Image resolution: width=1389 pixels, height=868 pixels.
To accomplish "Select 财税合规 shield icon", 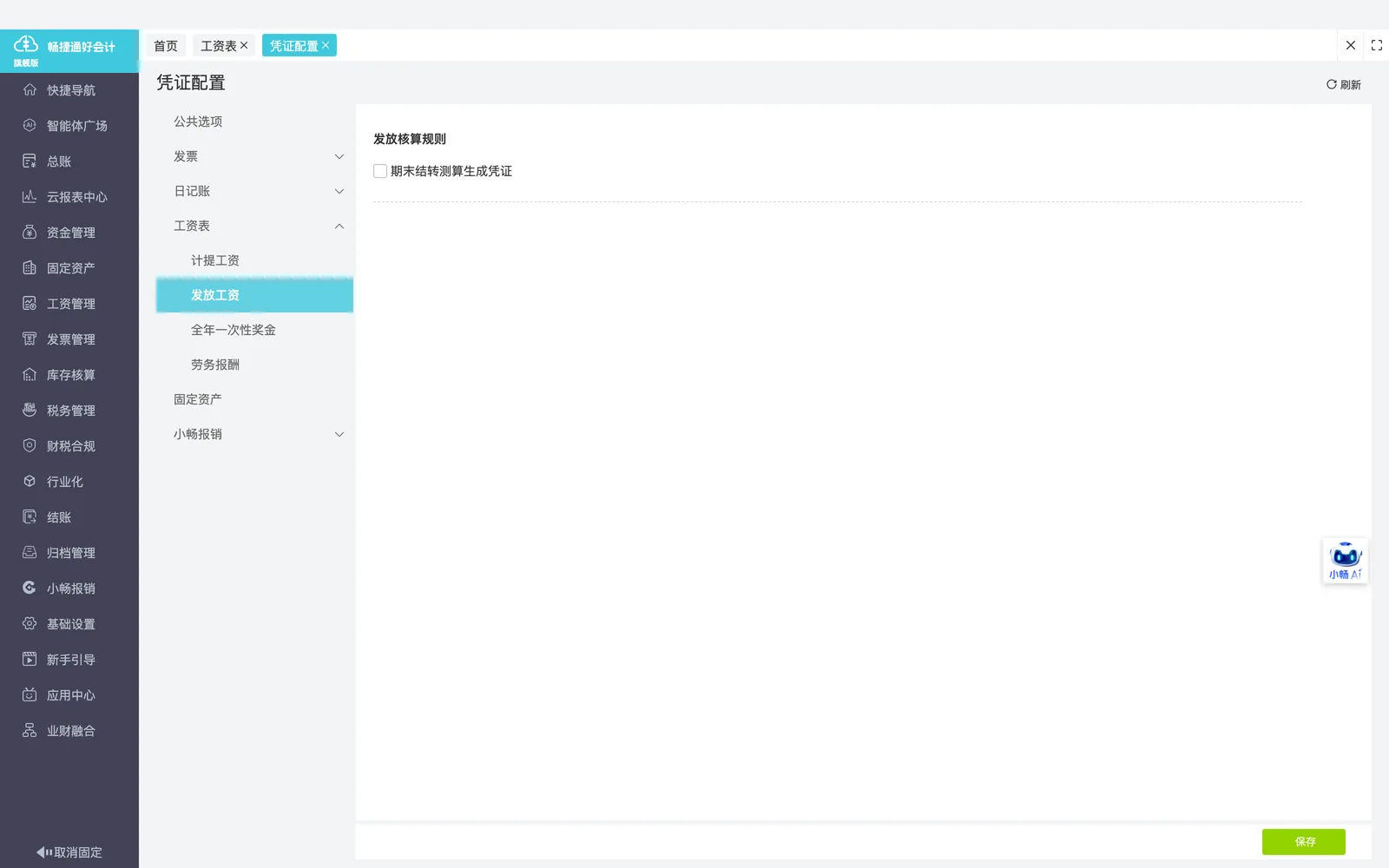I will tap(30, 445).
